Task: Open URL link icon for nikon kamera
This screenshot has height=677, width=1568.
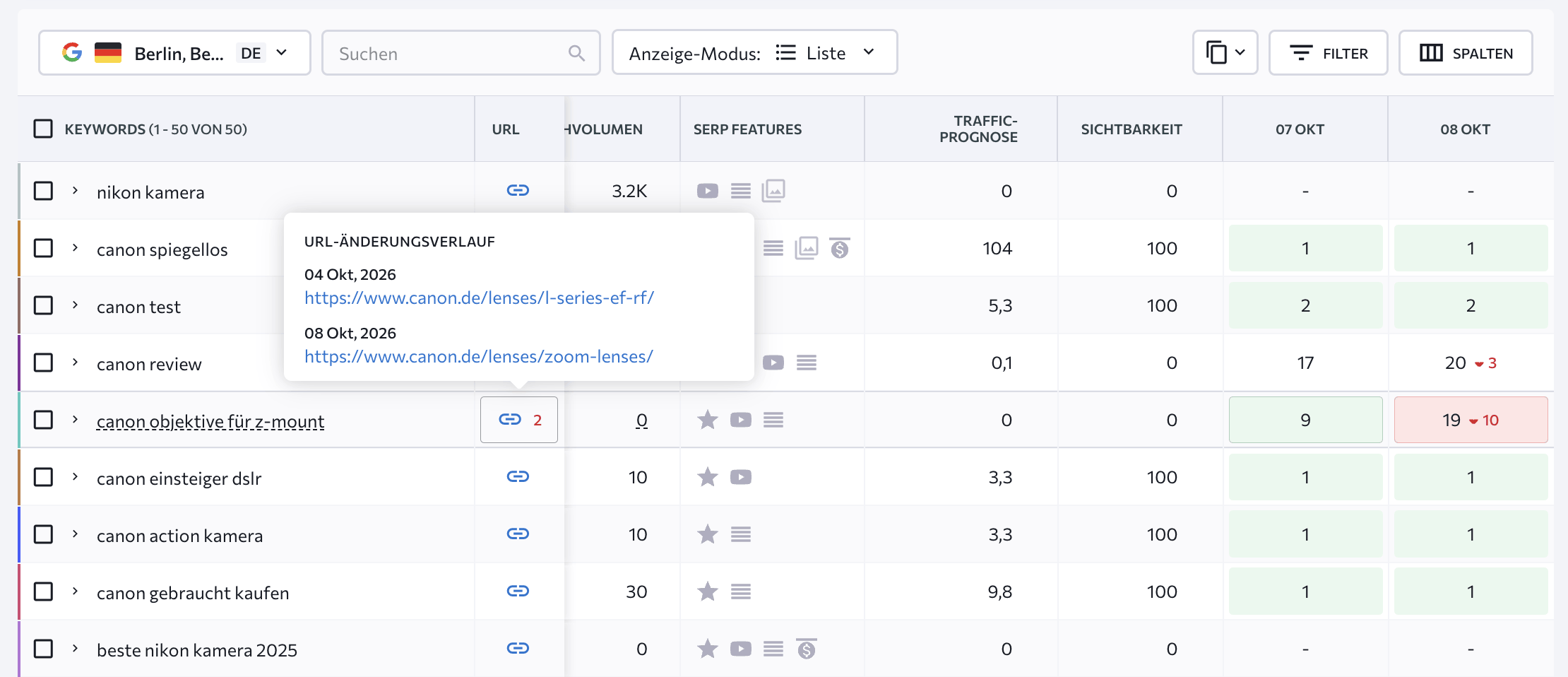Action: click(518, 191)
